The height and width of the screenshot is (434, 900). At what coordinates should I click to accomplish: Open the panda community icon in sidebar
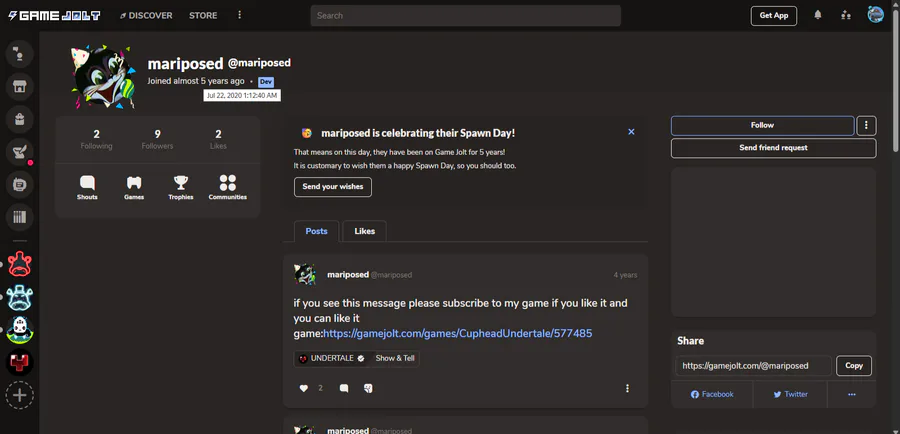[x=20, y=330]
